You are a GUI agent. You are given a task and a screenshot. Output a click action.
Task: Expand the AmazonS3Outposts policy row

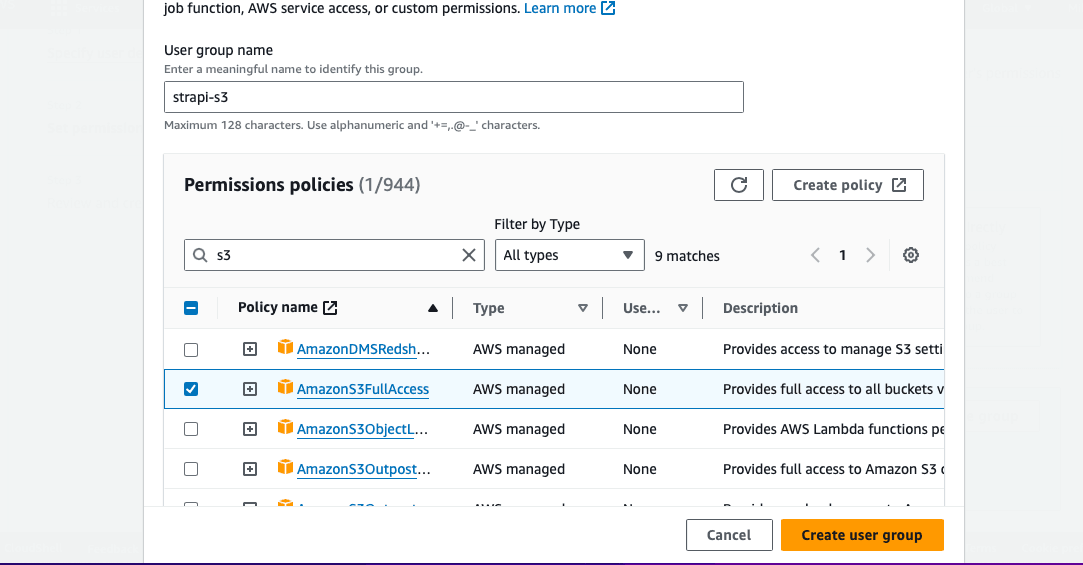(250, 470)
